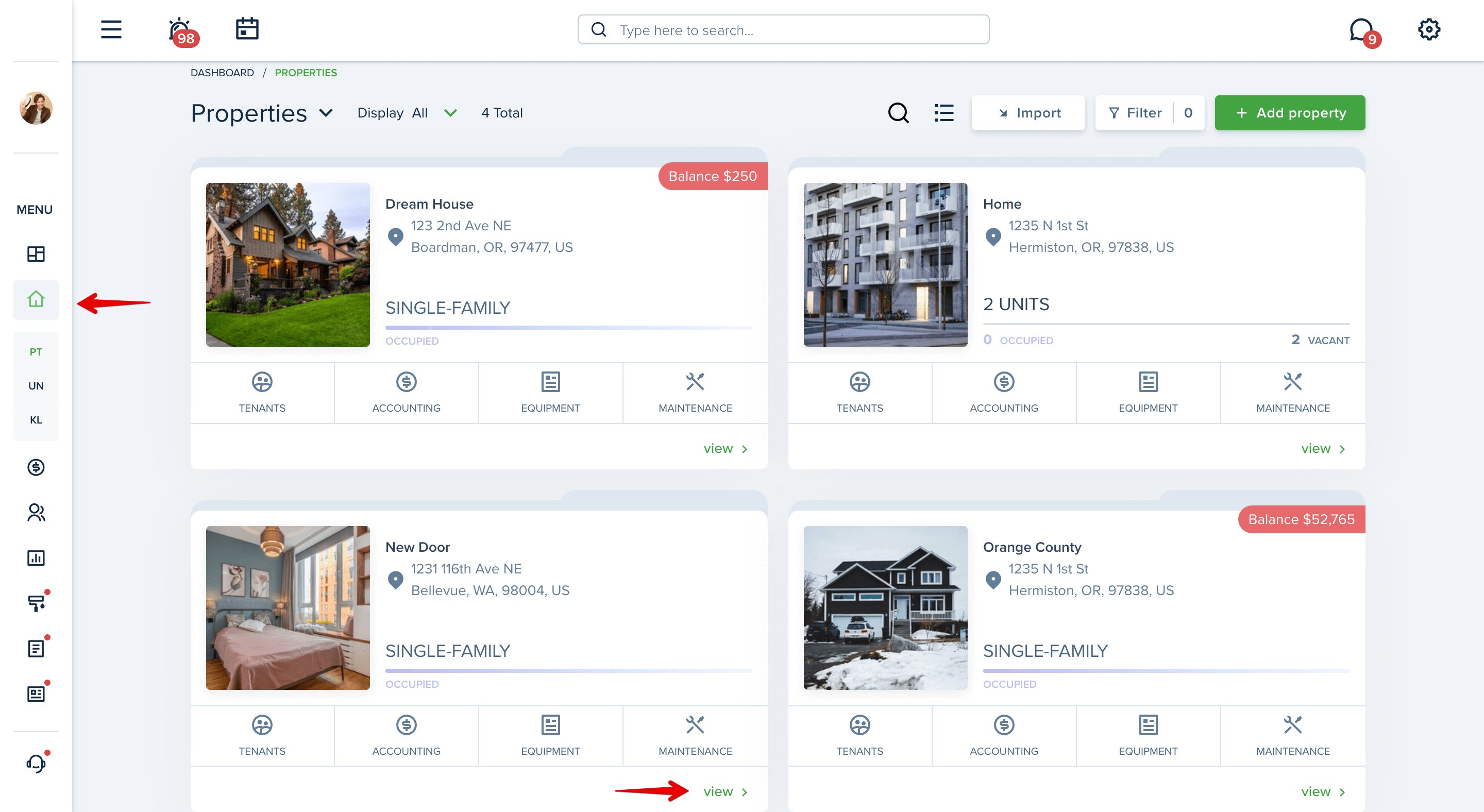Open New Door bedroom photo
Screen dimensions: 1484x812
point(288,607)
